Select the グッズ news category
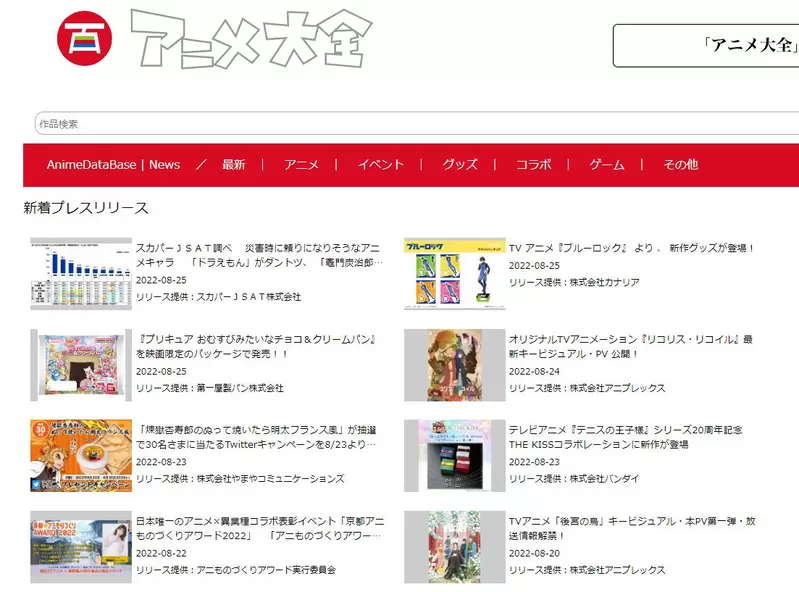799x592 pixels. [460, 165]
